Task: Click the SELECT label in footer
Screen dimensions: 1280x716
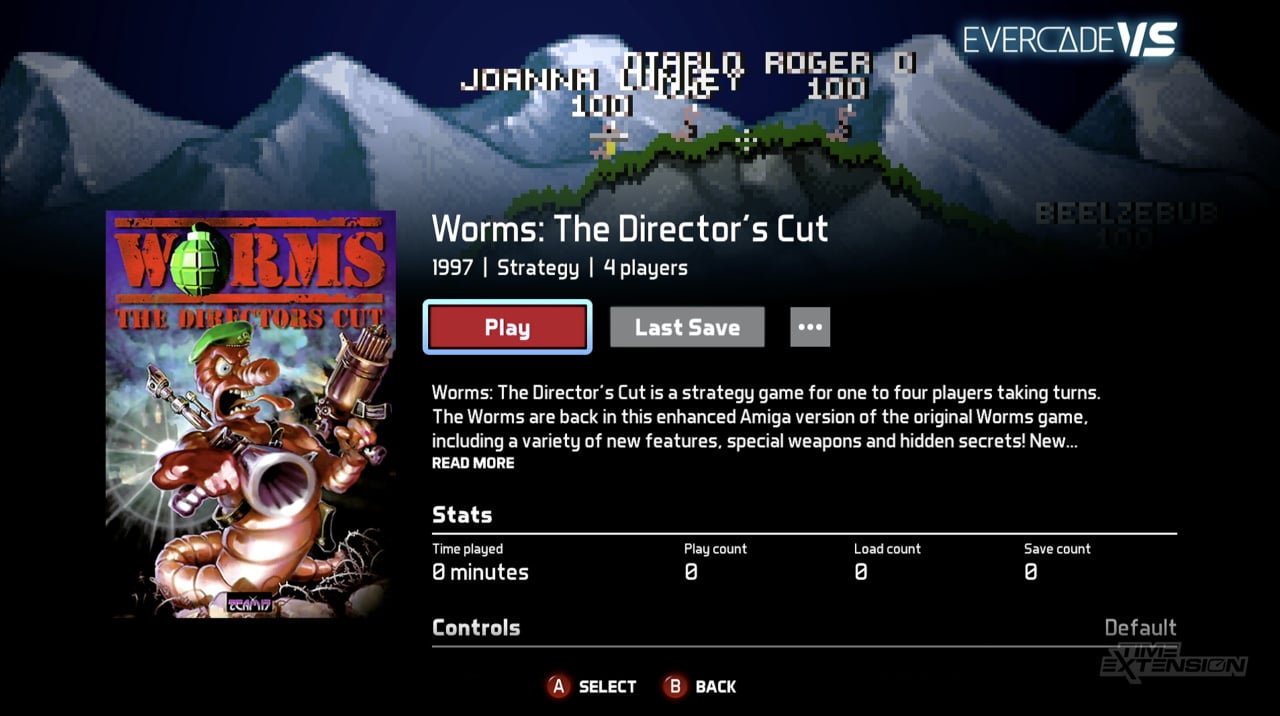Action: click(607, 687)
